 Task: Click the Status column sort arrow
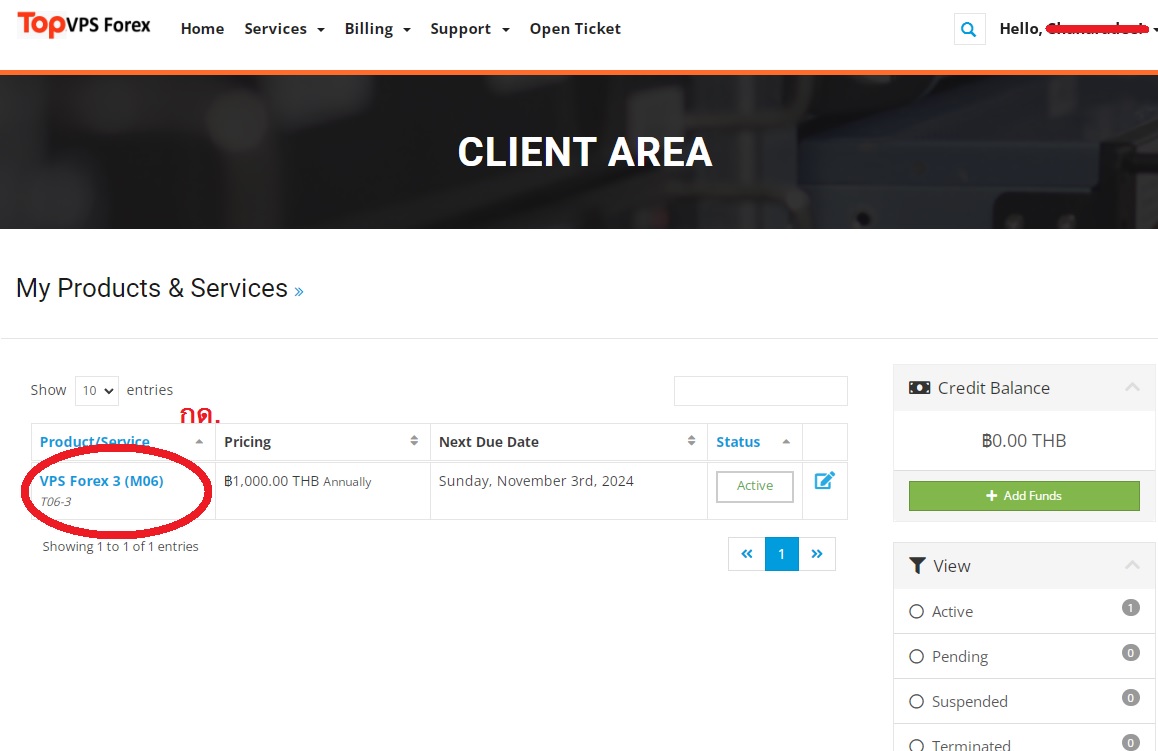pos(786,442)
